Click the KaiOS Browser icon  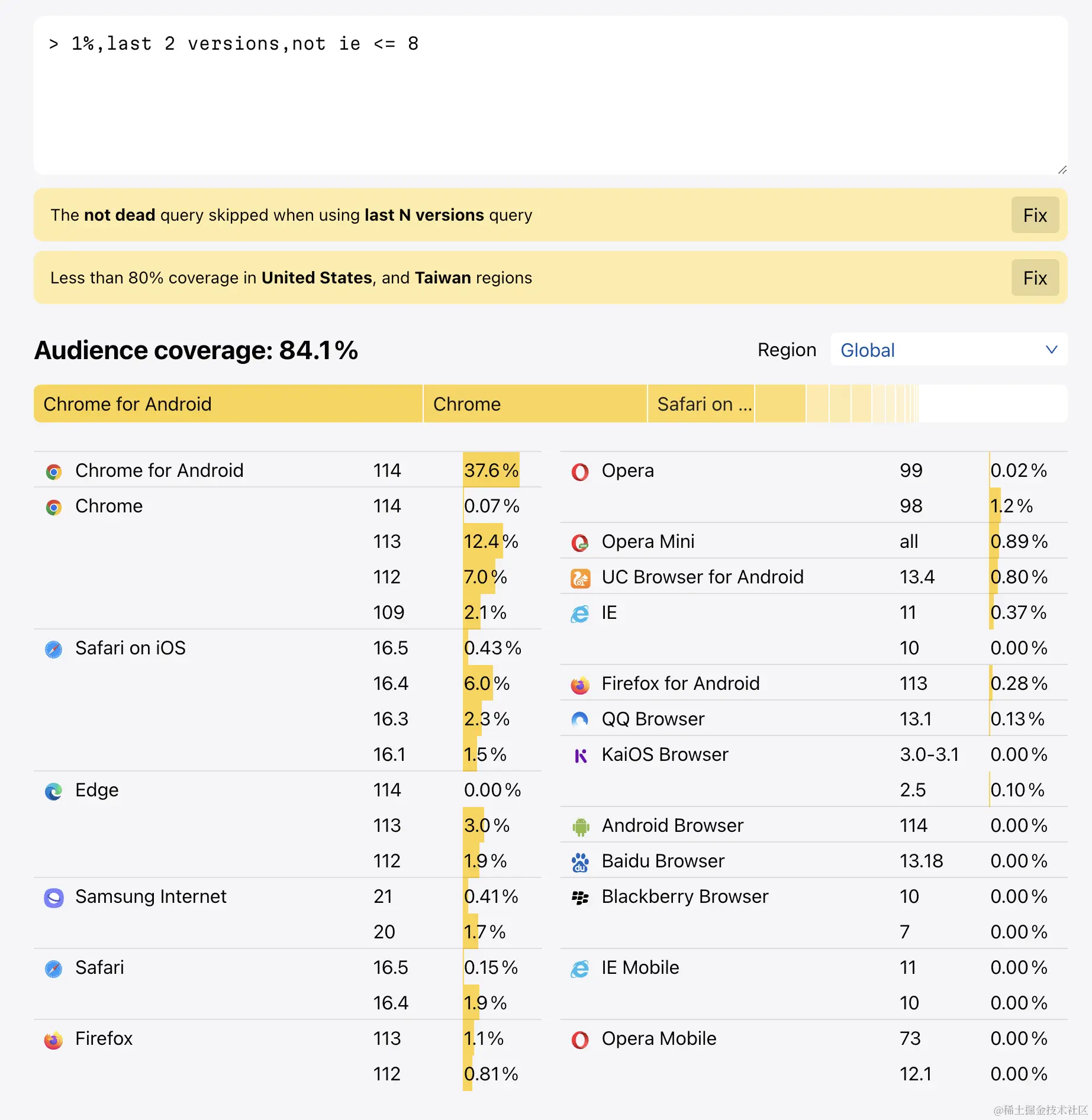click(580, 756)
